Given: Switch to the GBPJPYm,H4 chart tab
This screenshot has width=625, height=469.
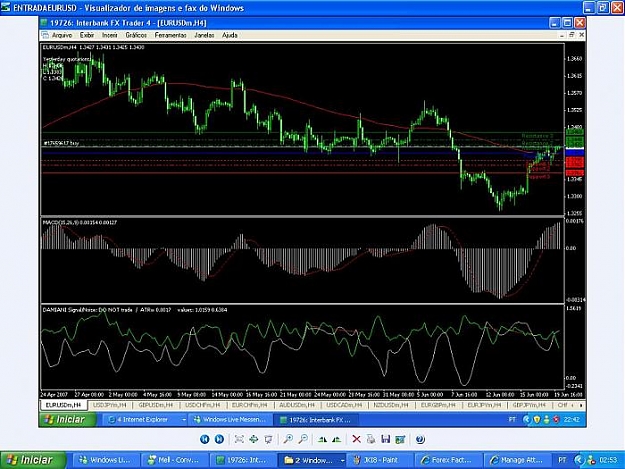Looking at the screenshot, I should [x=529, y=405].
